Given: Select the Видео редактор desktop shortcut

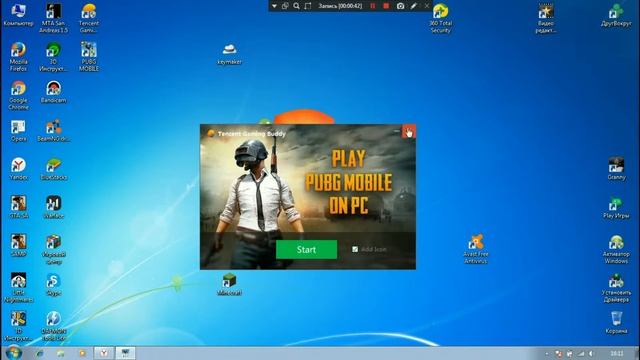Looking at the screenshot, I should coord(546,18).
